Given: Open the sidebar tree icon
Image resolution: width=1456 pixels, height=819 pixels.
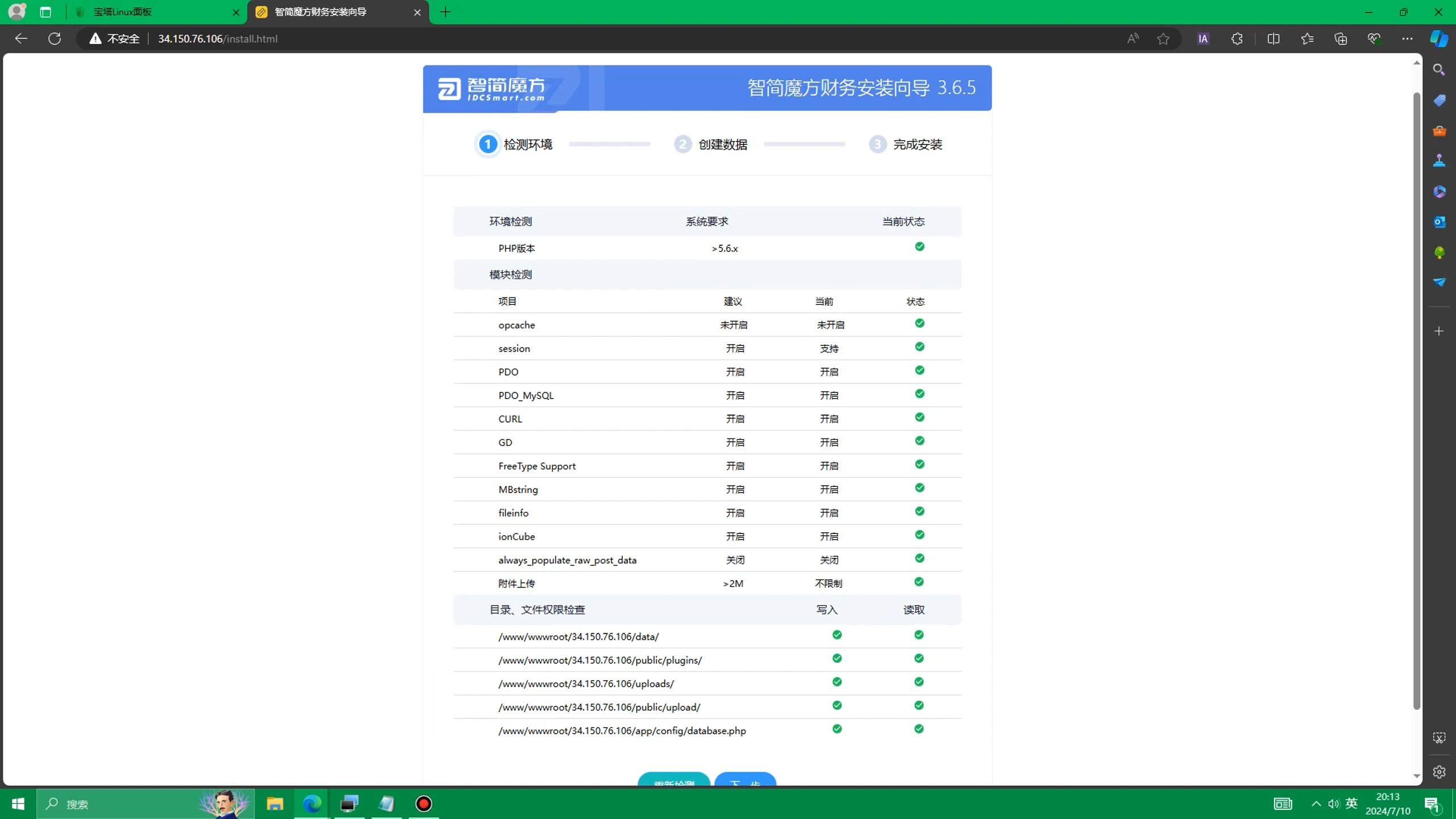Looking at the screenshot, I should pos(1439,253).
